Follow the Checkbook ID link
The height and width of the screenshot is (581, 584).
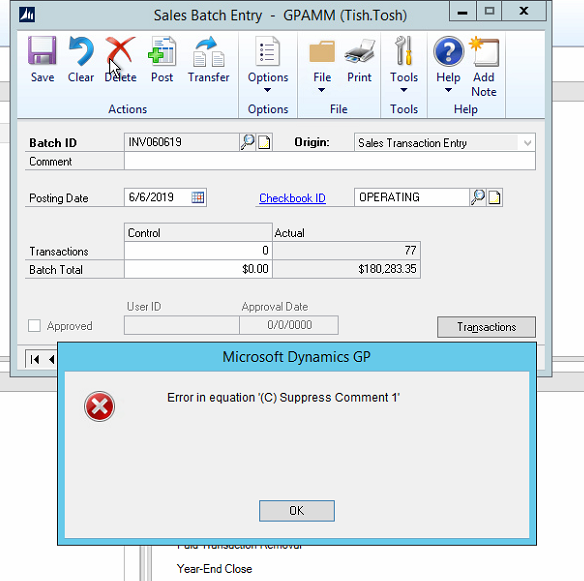(x=292, y=198)
